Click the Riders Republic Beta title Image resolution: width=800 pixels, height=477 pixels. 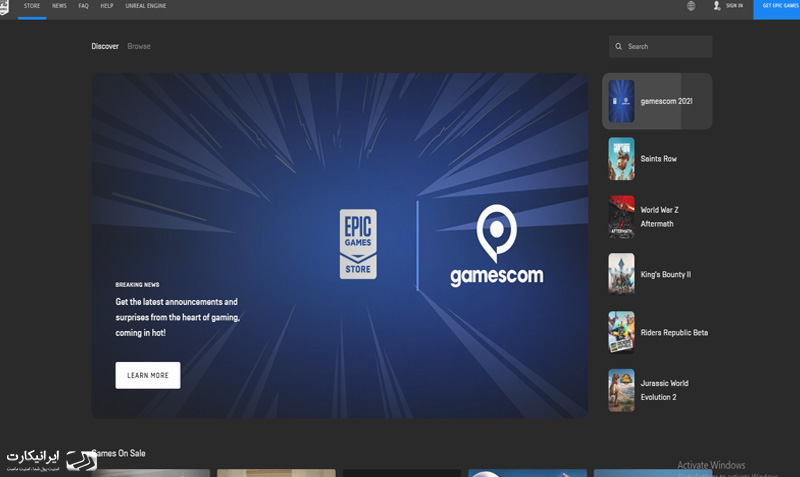tap(674, 333)
